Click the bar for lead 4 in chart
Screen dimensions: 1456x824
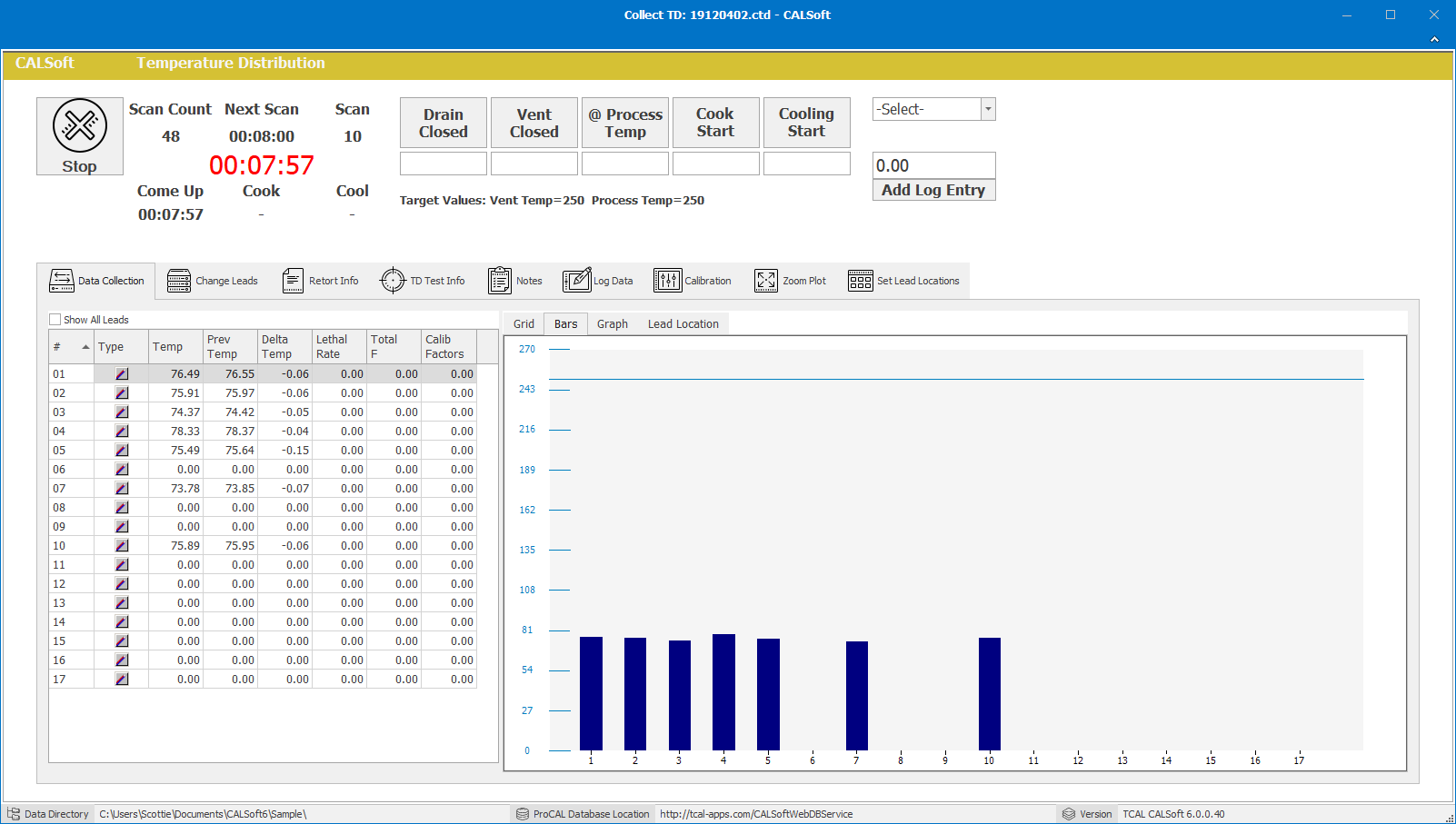click(724, 692)
